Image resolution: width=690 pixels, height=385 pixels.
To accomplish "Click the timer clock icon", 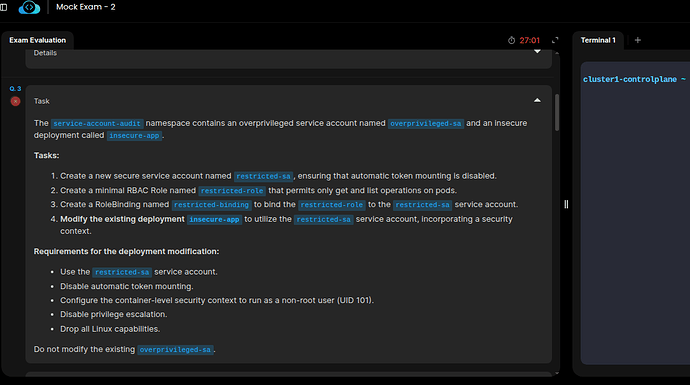I will tap(511, 40).
